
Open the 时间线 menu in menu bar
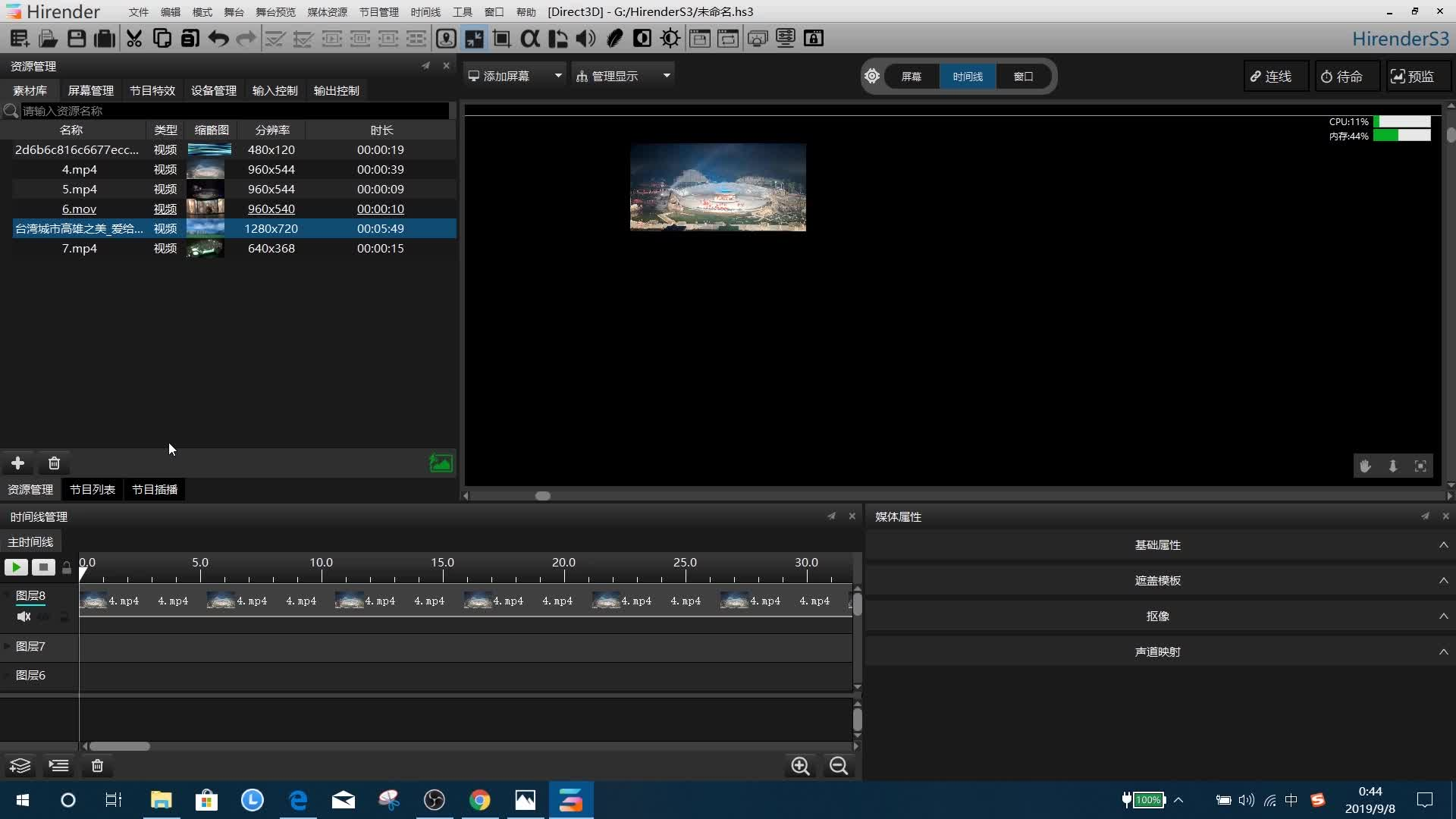425,12
